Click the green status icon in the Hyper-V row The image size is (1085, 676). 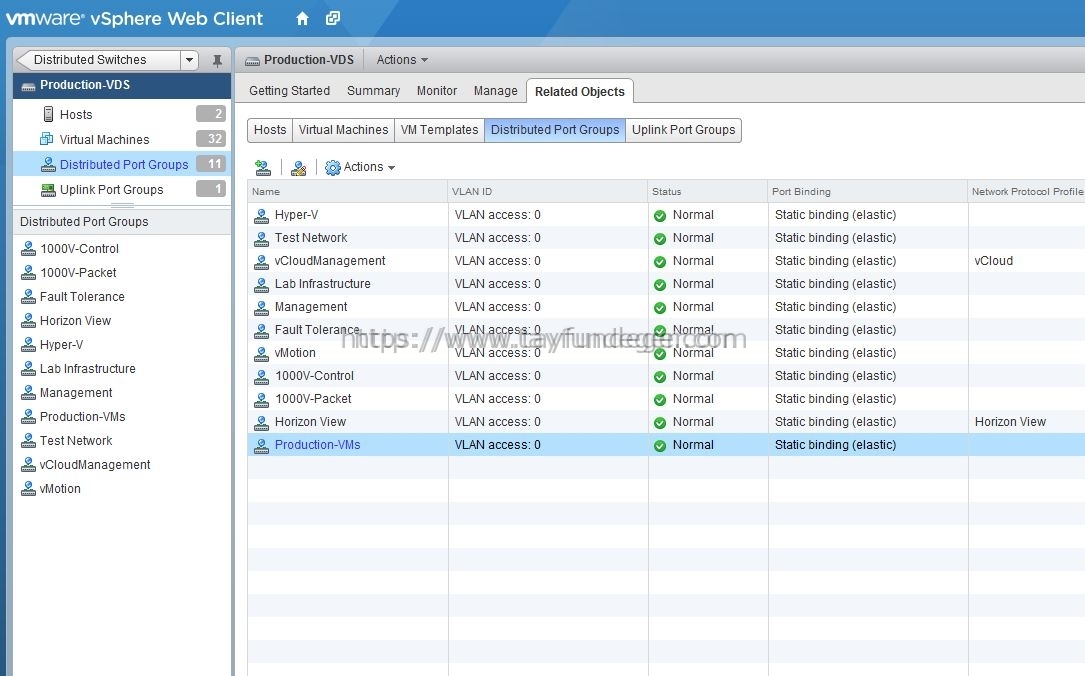[x=660, y=216]
